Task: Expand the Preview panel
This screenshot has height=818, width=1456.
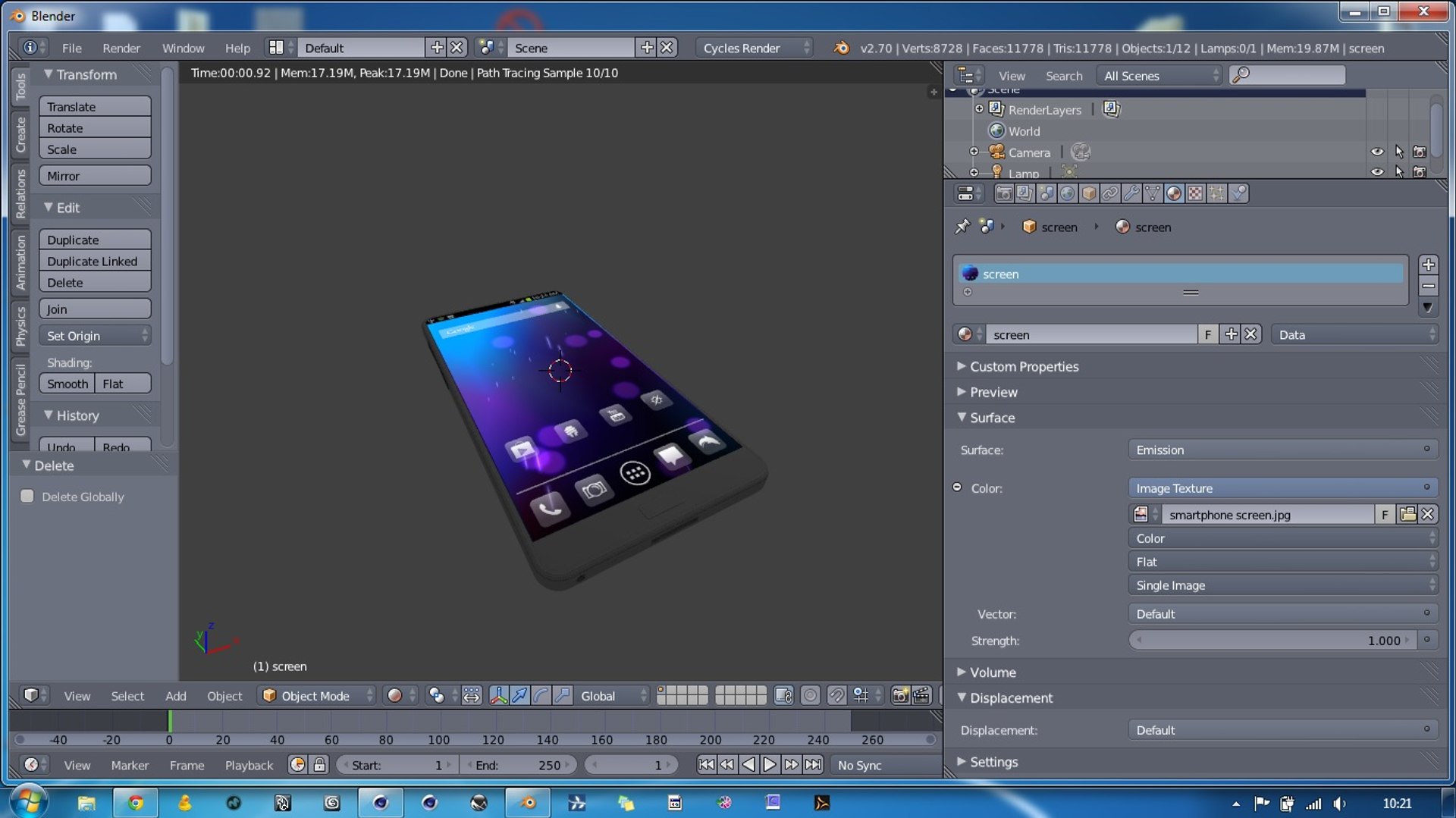Action: tap(993, 392)
